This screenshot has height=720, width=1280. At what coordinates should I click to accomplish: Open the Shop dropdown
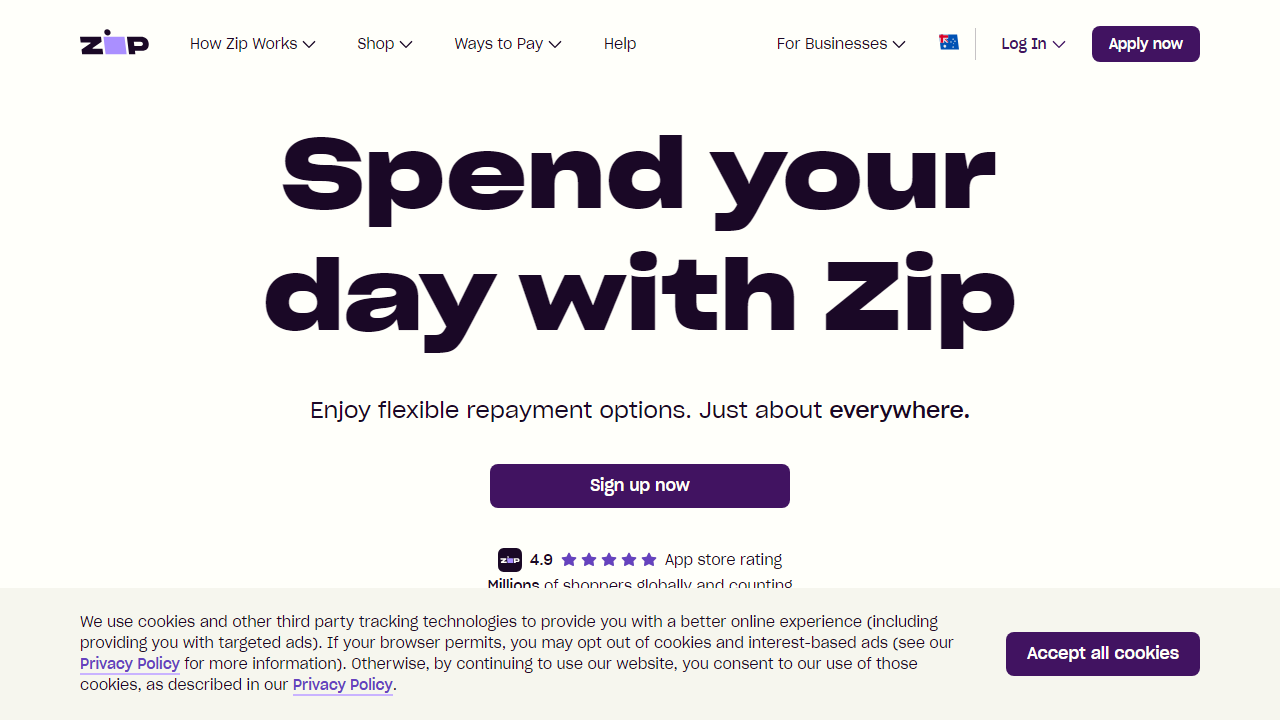(x=376, y=43)
